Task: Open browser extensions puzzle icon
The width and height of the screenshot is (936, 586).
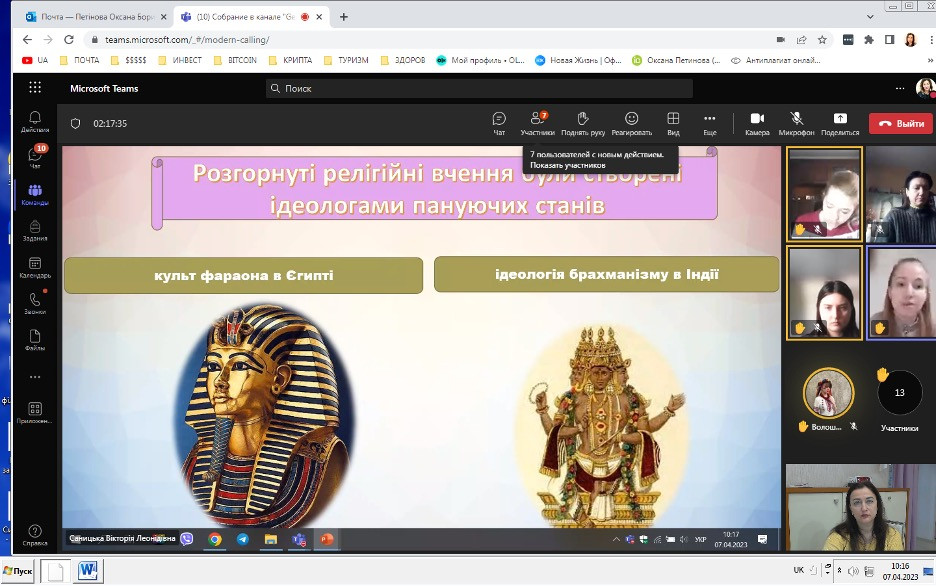Action: 869,39
